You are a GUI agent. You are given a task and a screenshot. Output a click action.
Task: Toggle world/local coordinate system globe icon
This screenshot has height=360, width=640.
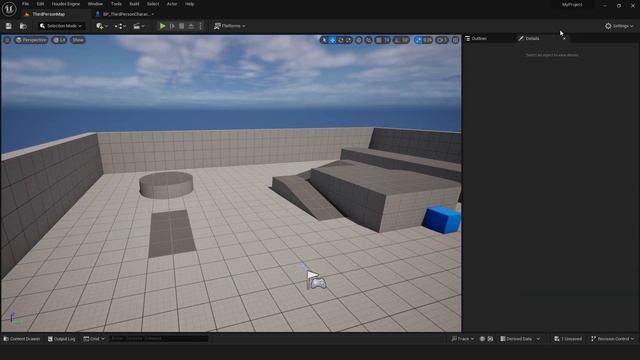pyautogui.click(x=358, y=40)
